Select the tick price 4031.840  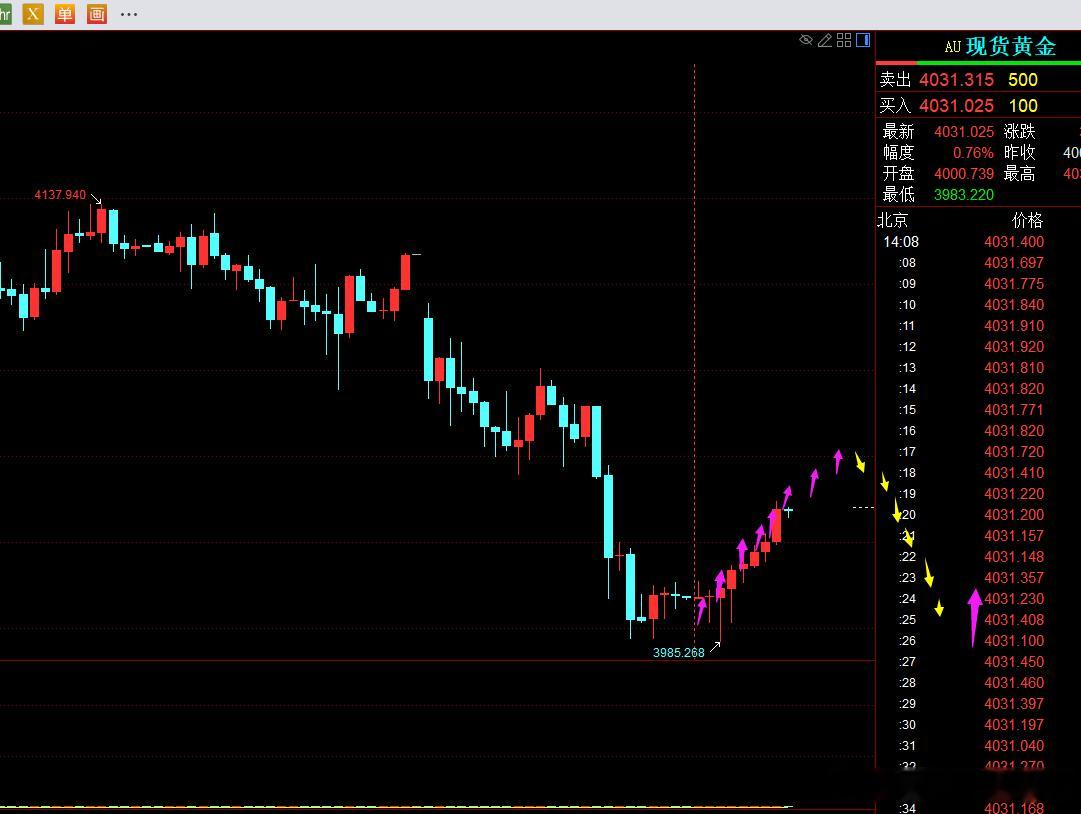tap(1014, 305)
